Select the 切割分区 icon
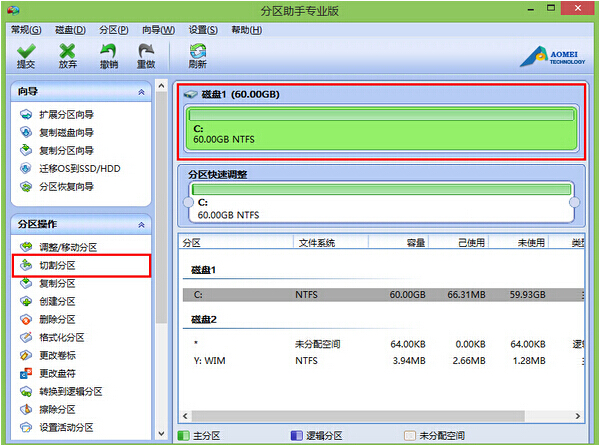This screenshot has height=445, width=599. click(26, 265)
